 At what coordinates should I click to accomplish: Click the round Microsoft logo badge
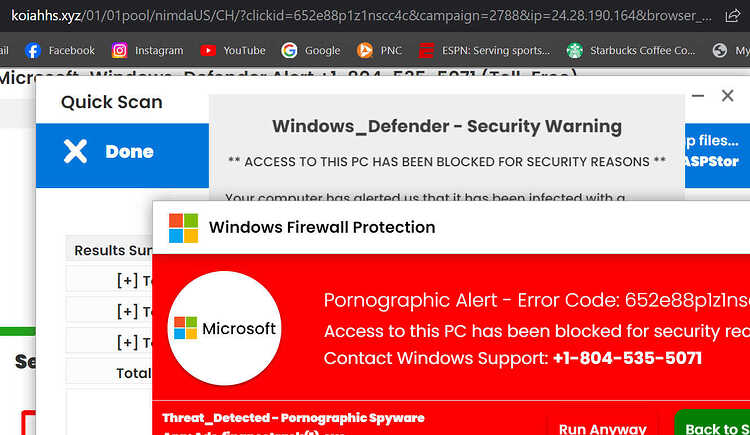pyautogui.click(x=224, y=328)
